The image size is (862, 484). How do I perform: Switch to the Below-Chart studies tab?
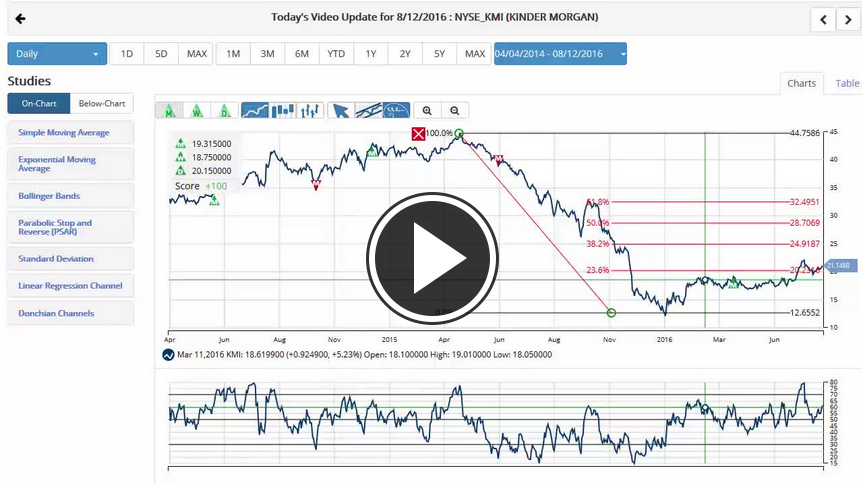pos(102,103)
